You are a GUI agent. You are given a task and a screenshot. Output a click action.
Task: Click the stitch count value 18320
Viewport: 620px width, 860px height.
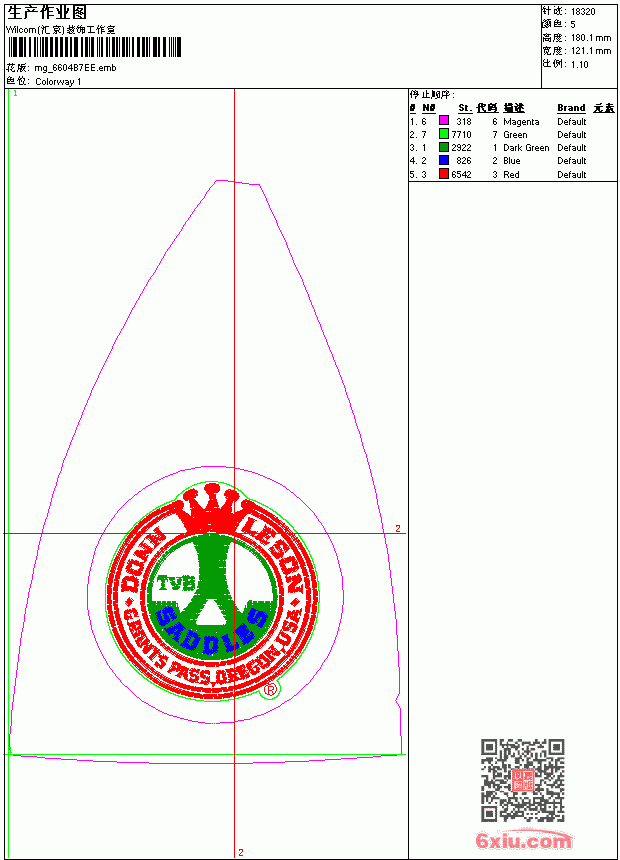(583, 12)
